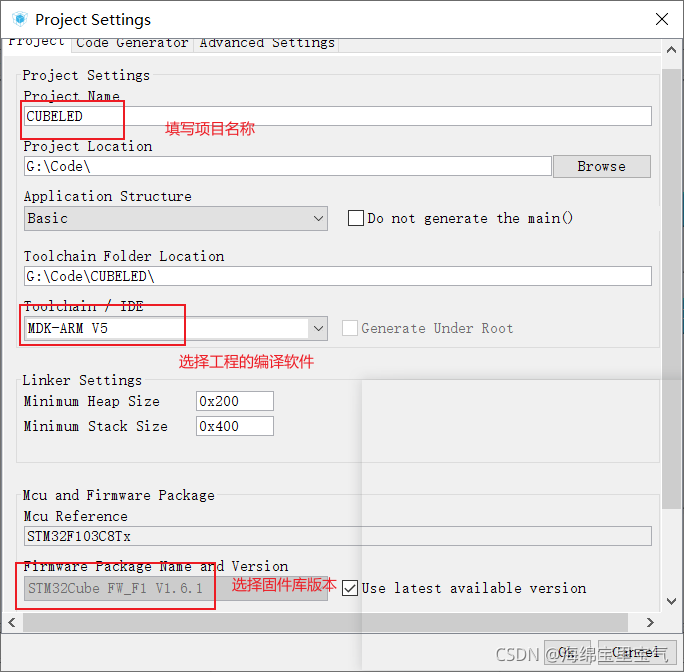The width and height of the screenshot is (684, 672).
Task: Uncheck Use latest available version checkbox
Action: point(350,588)
